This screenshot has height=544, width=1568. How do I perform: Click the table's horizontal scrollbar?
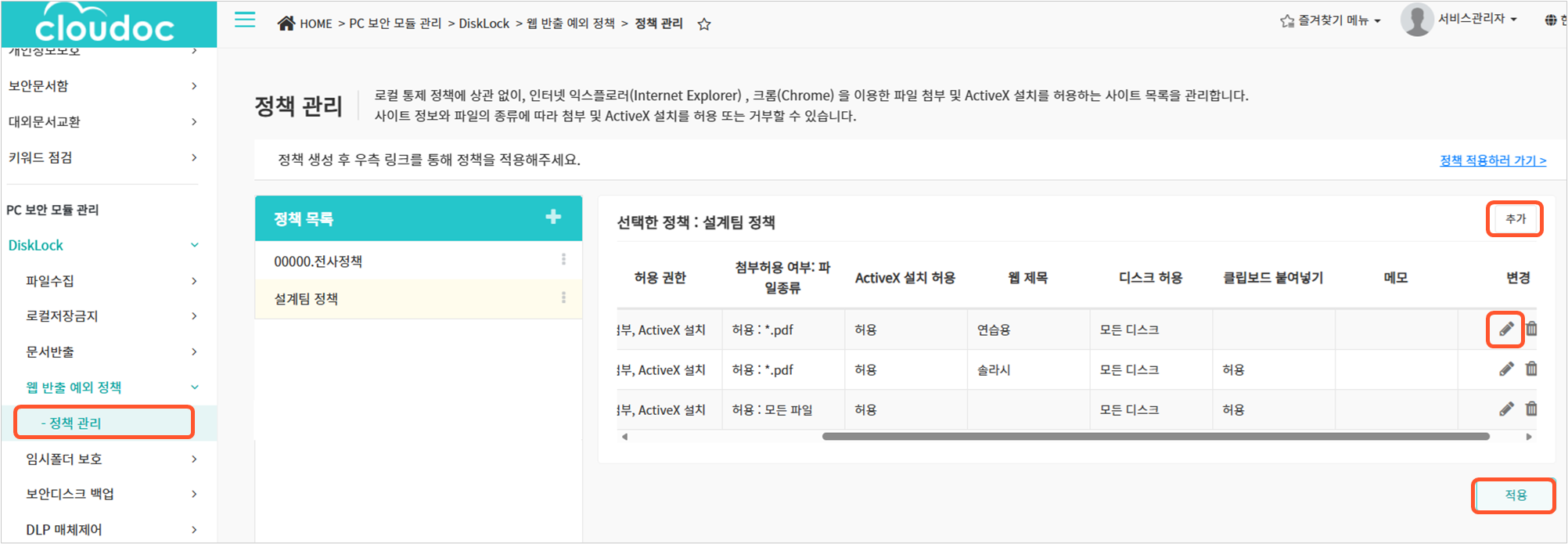(x=1155, y=437)
